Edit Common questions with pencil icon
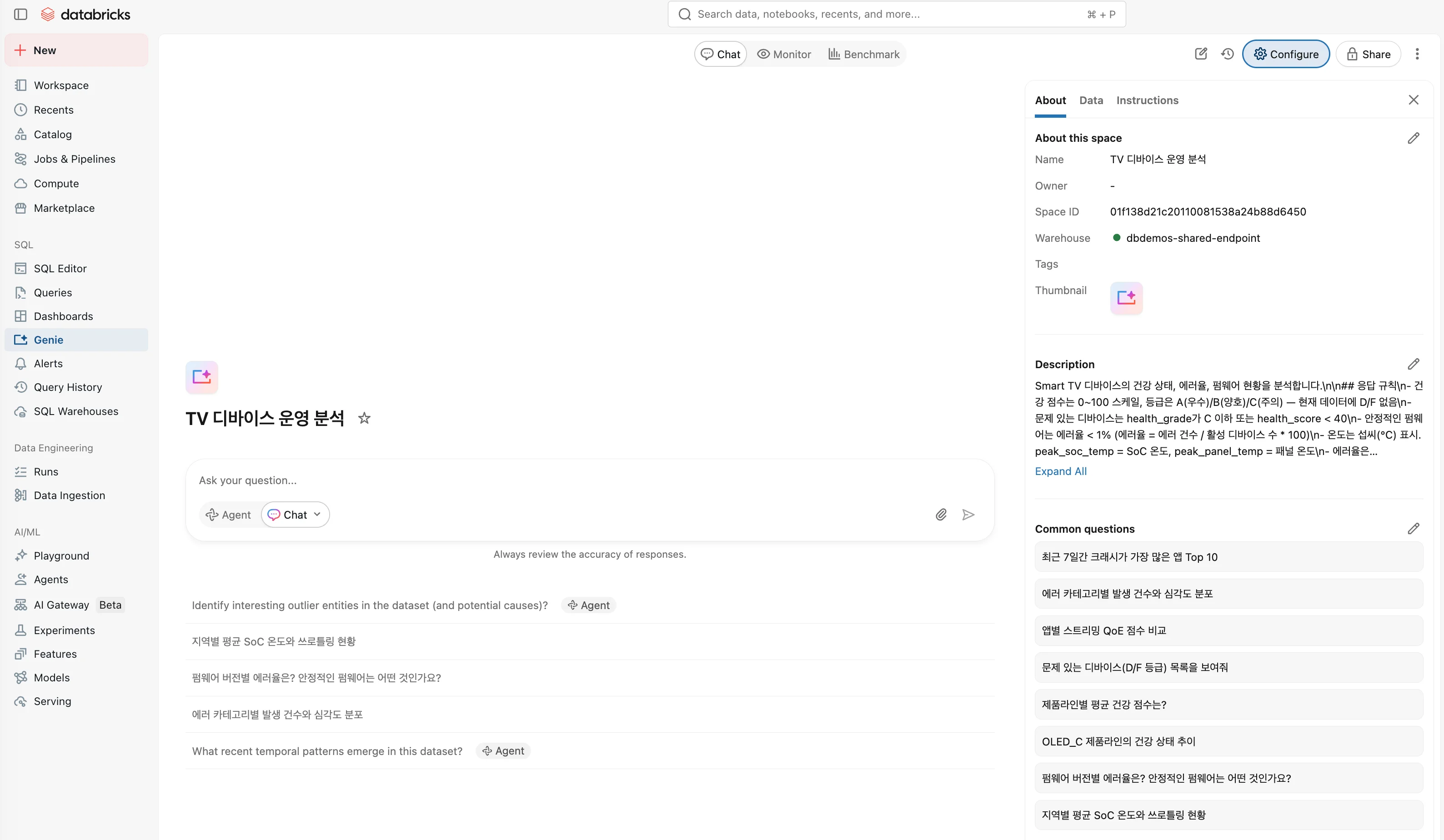Screen dimensions: 1444x840 [1414, 529]
